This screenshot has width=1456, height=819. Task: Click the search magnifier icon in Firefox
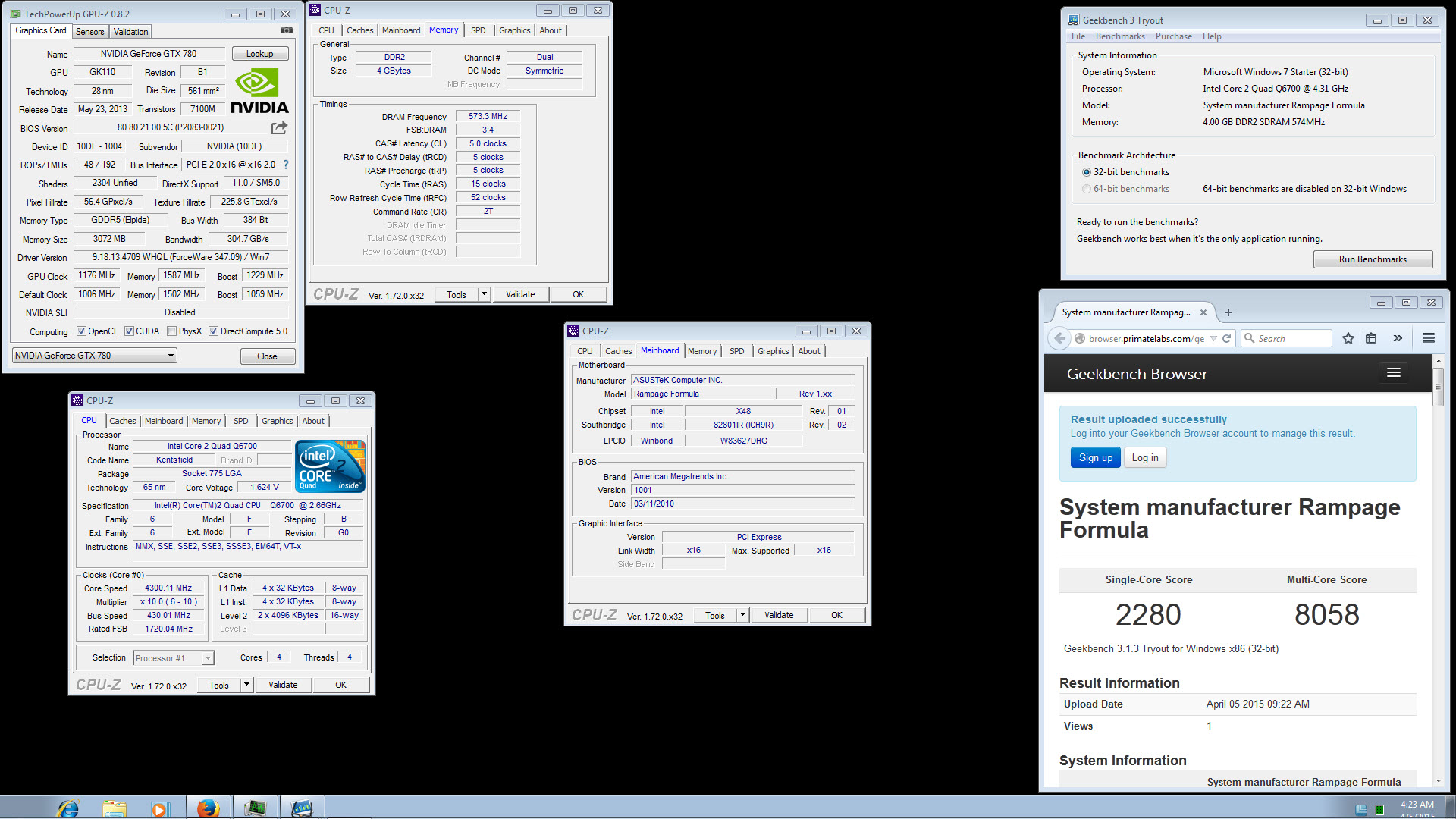click(x=1250, y=338)
